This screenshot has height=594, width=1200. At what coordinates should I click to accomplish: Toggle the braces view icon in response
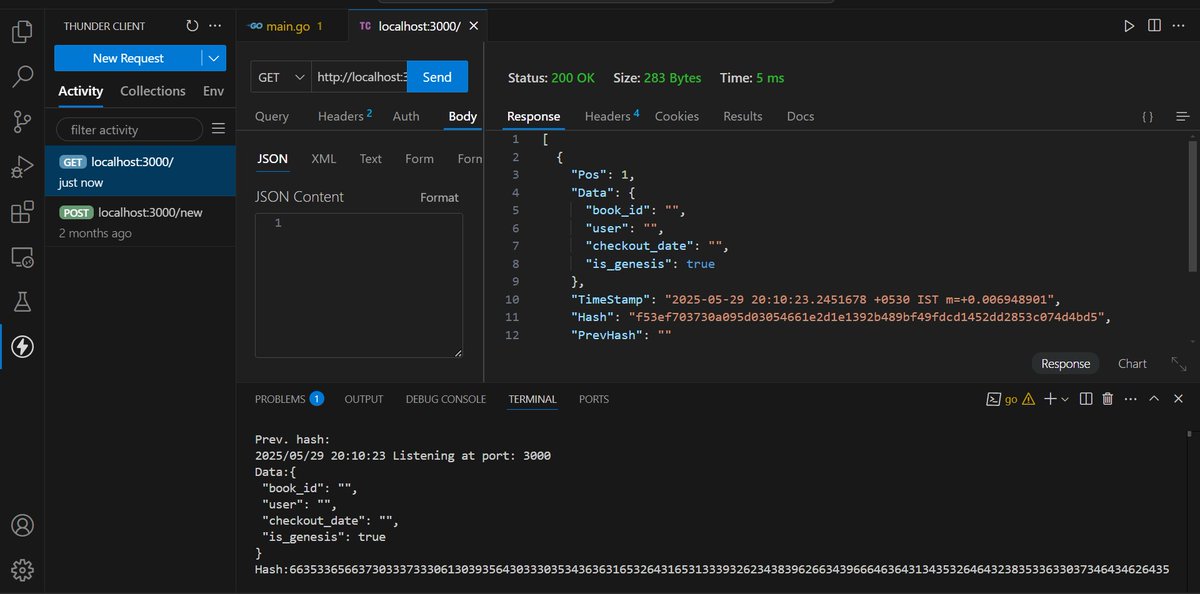[1147, 117]
